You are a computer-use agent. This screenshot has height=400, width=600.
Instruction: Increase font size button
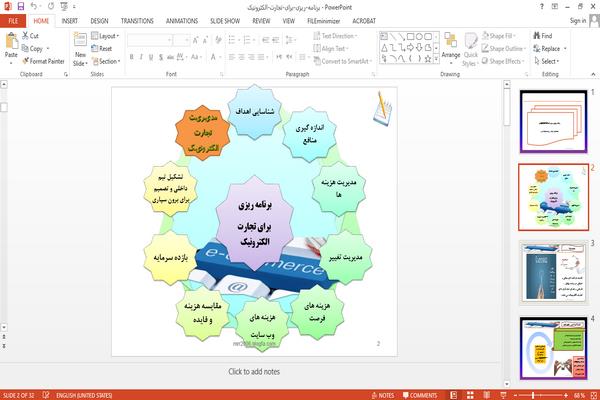(x=196, y=40)
